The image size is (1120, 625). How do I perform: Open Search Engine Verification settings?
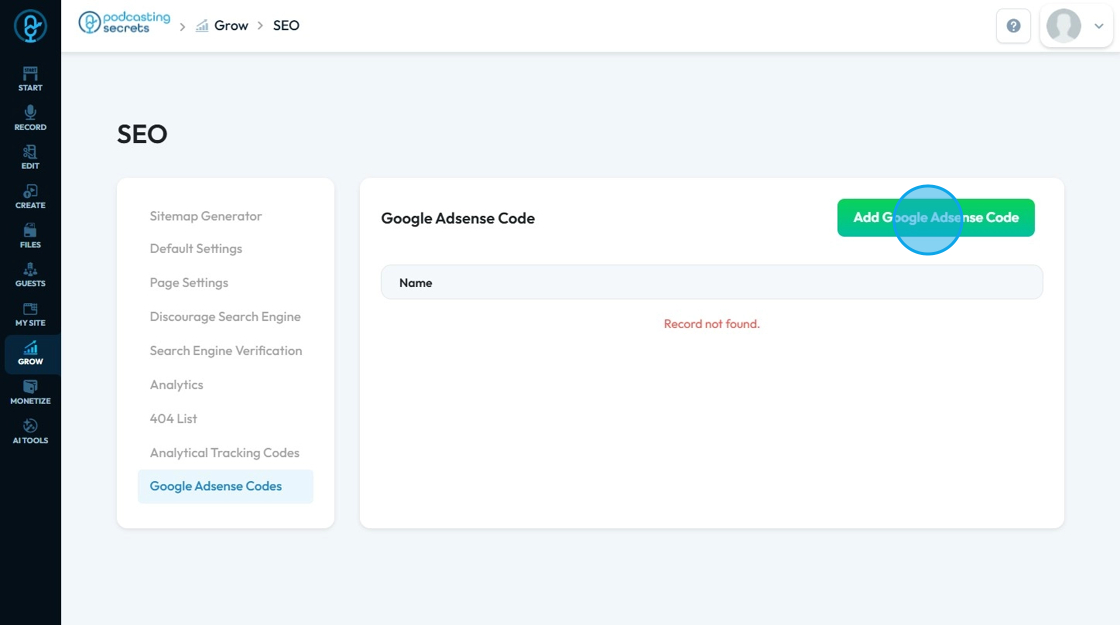[x=226, y=351]
